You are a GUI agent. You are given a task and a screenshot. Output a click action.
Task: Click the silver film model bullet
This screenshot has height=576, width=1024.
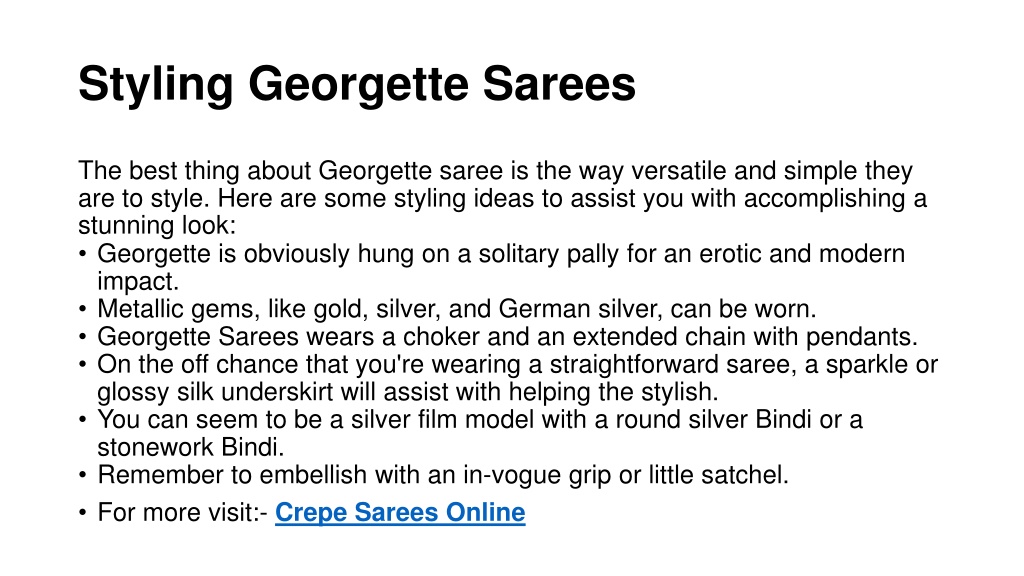[480, 433]
